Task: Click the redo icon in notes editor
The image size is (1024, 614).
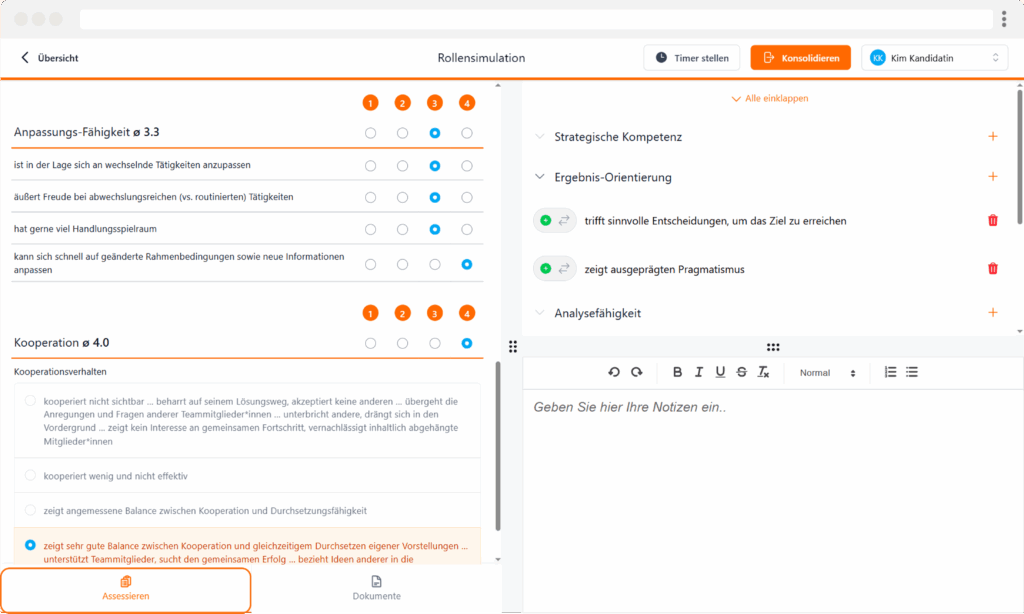Action: point(637,372)
